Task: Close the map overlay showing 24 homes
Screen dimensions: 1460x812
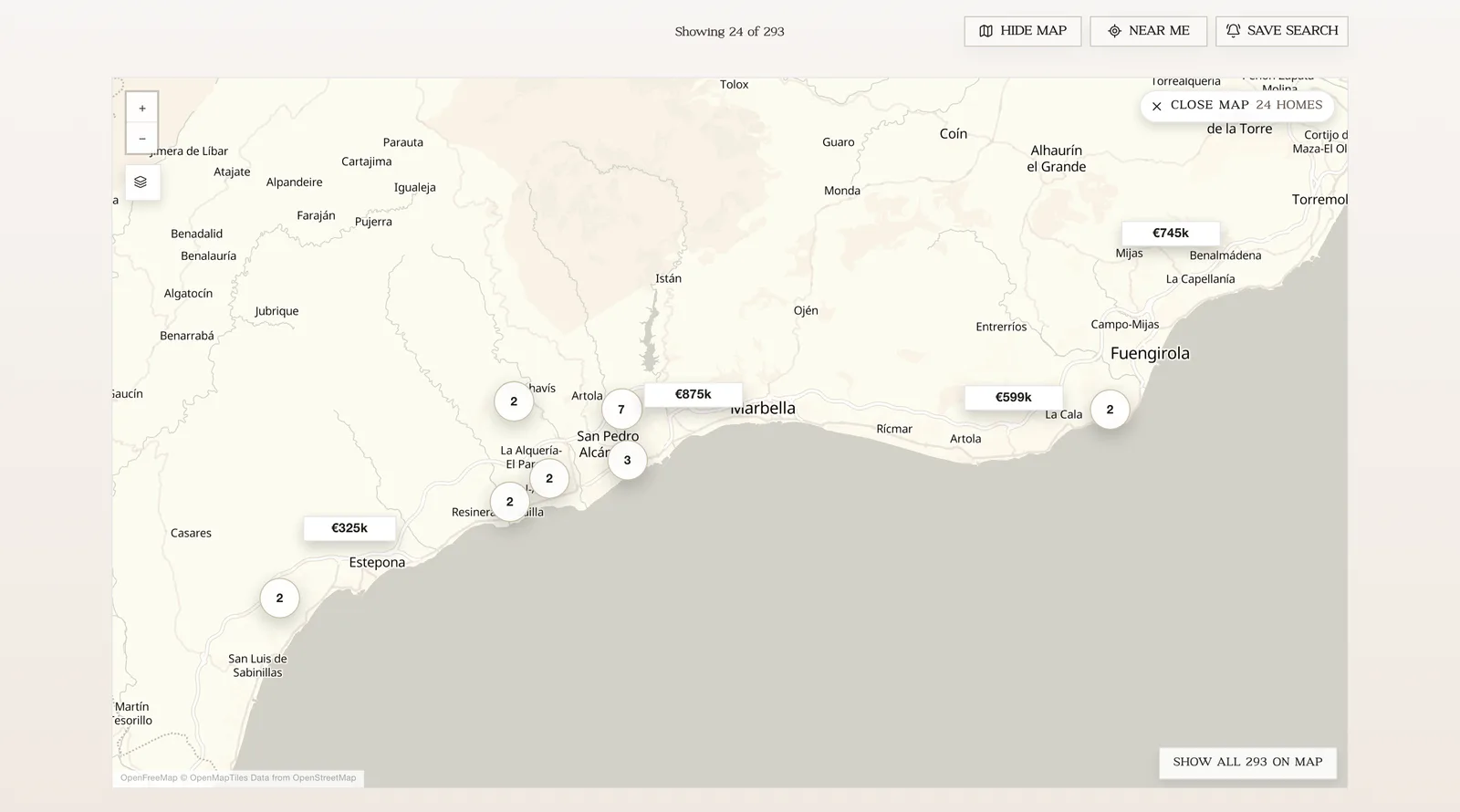Action: (x=1236, y=106)
